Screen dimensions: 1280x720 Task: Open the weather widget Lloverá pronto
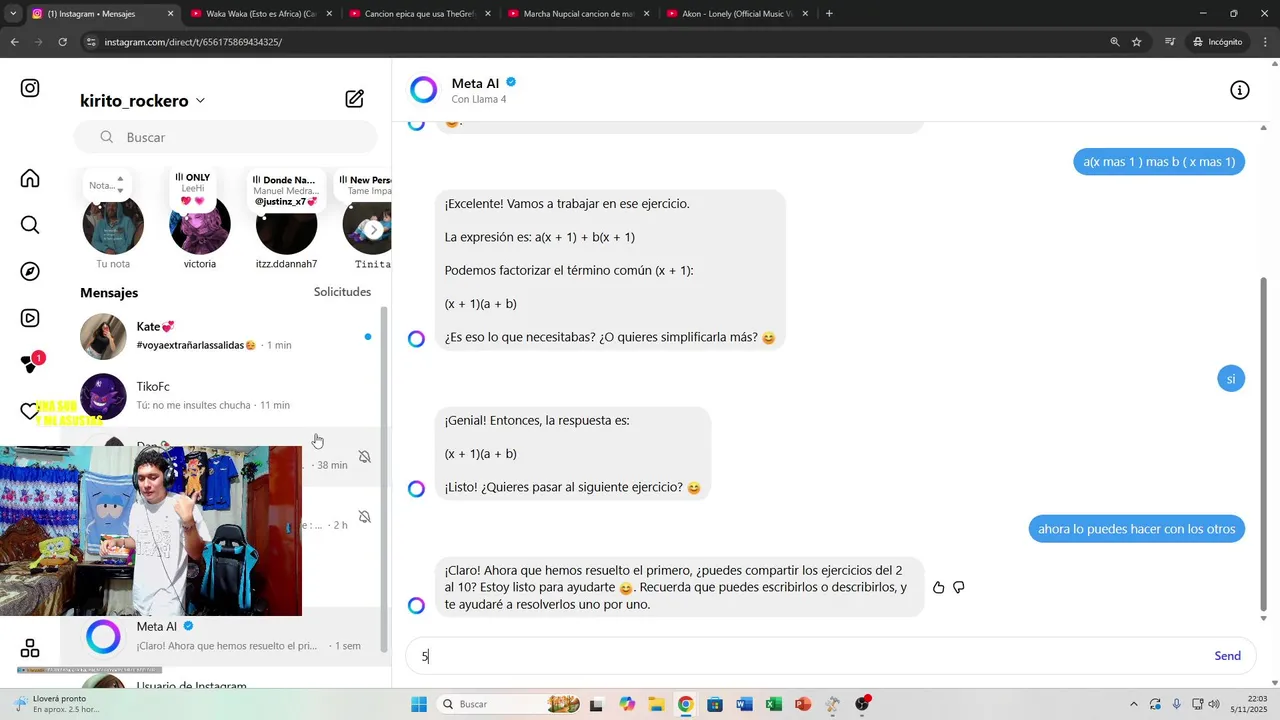55,704
